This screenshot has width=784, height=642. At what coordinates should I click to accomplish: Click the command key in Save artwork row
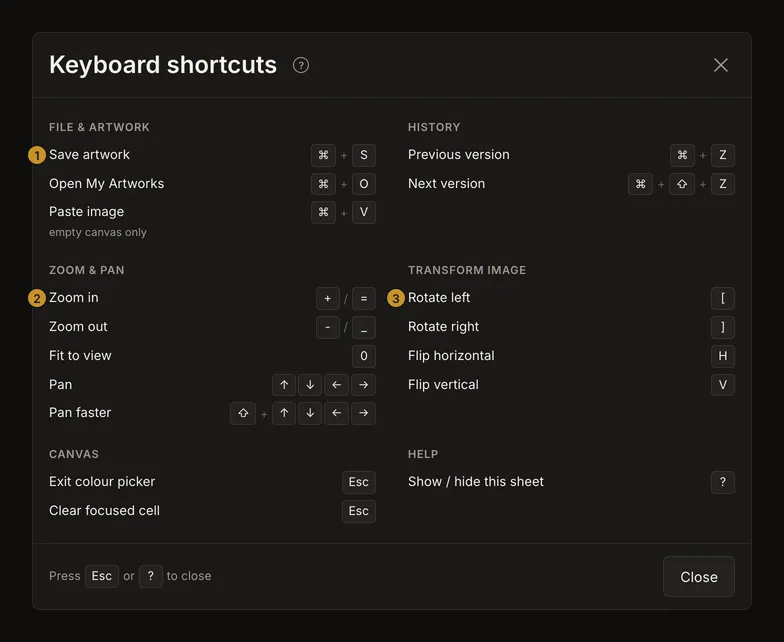(x=324, y=155)
